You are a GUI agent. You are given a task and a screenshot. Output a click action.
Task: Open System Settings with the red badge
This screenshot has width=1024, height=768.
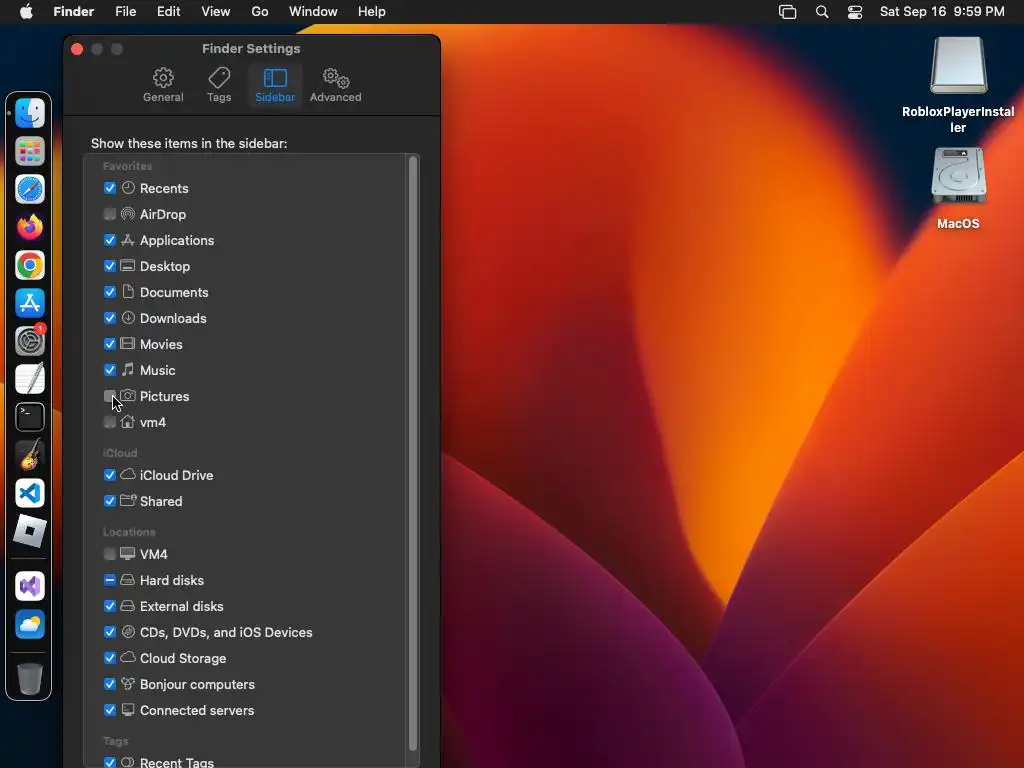(29, 341)
